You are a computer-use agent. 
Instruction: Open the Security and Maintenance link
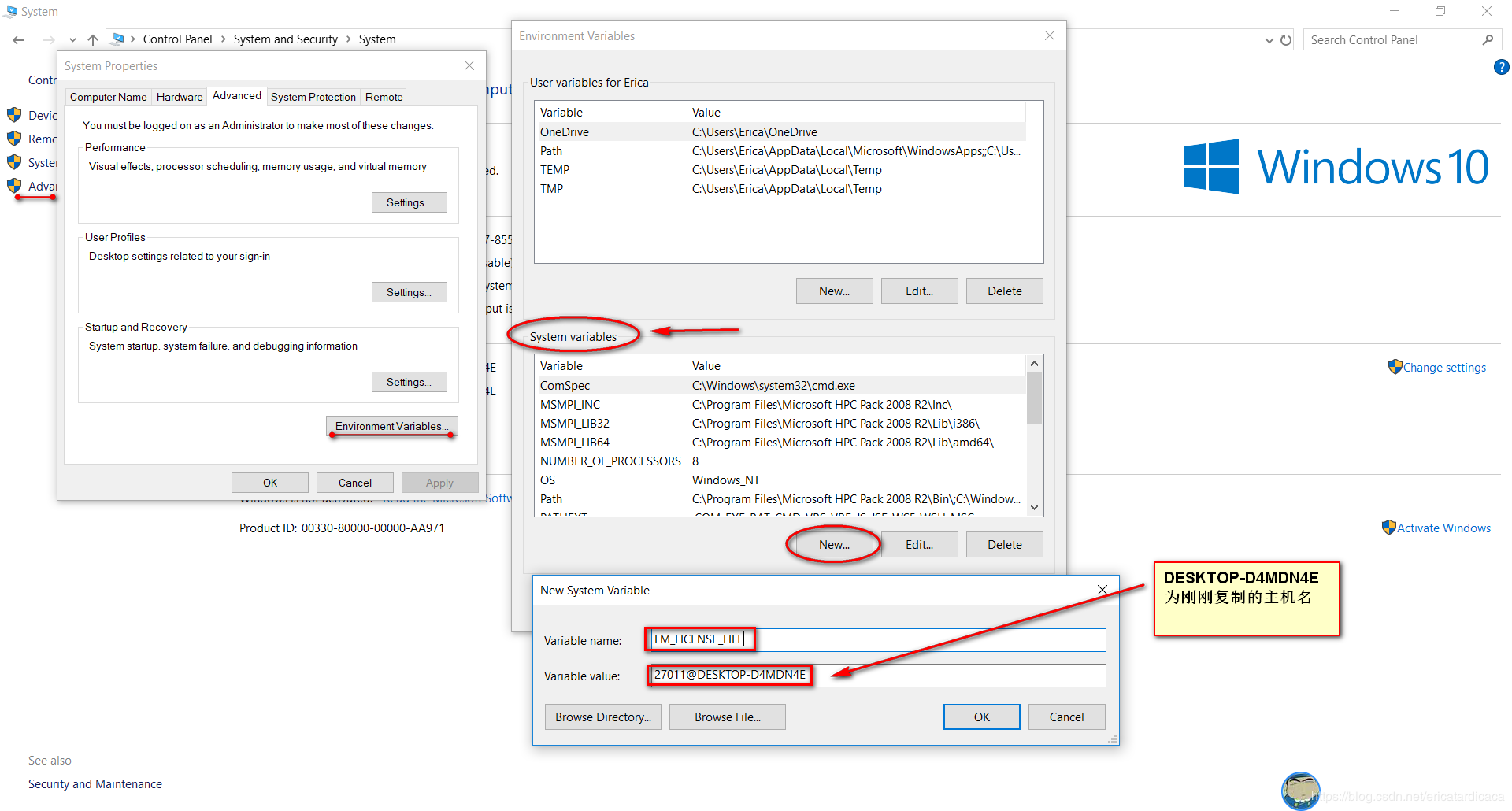click(x=95, y=783)
